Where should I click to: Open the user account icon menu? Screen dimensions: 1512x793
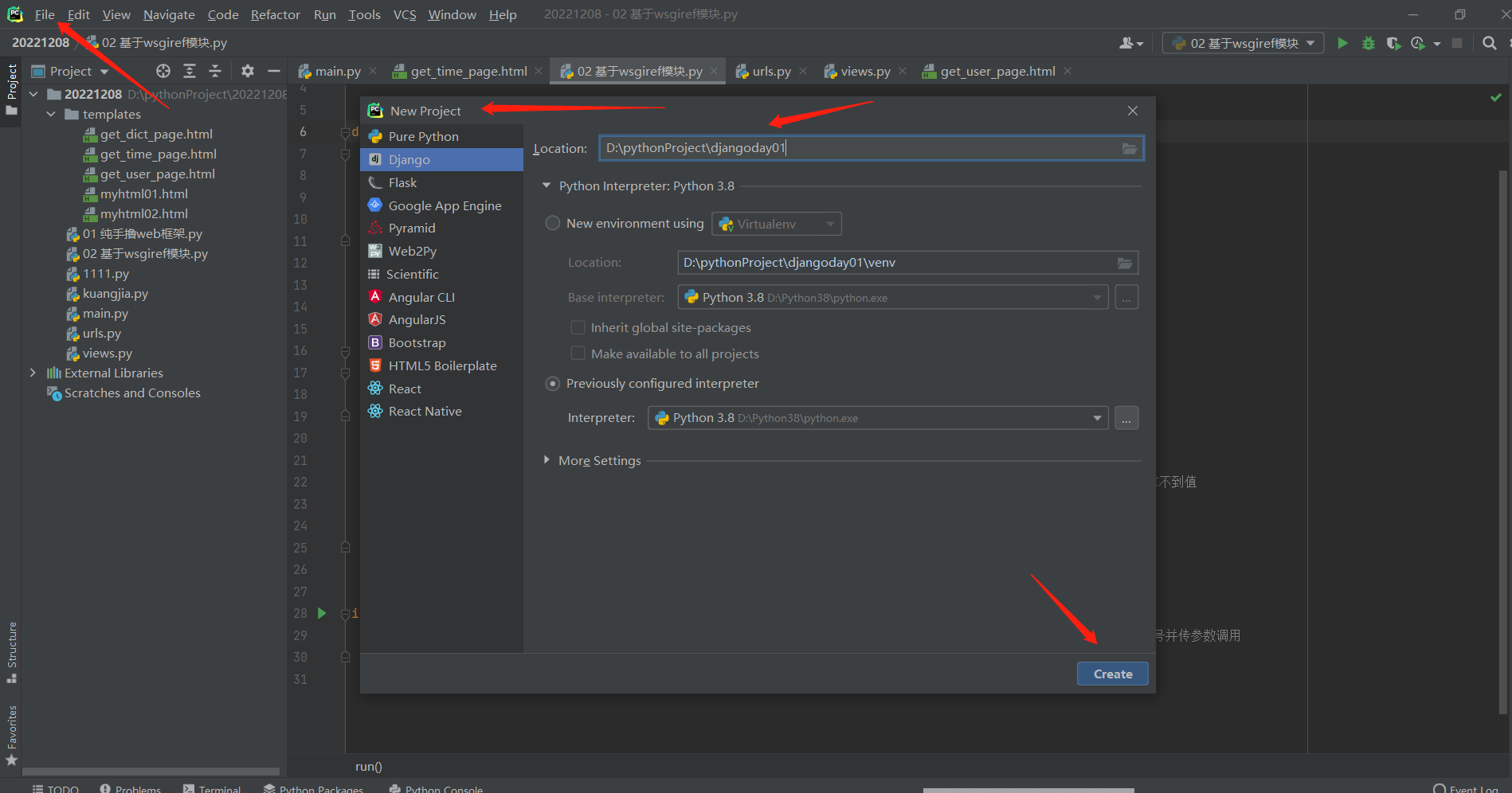pos(1131,43)
